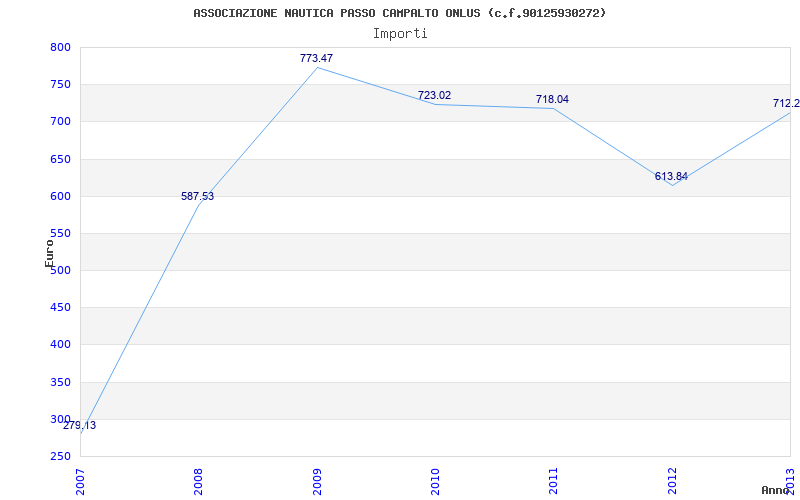Screen dimensions: 800x500
Task: Click the 2013 x-axis year label
Action: tap(790, 481)
